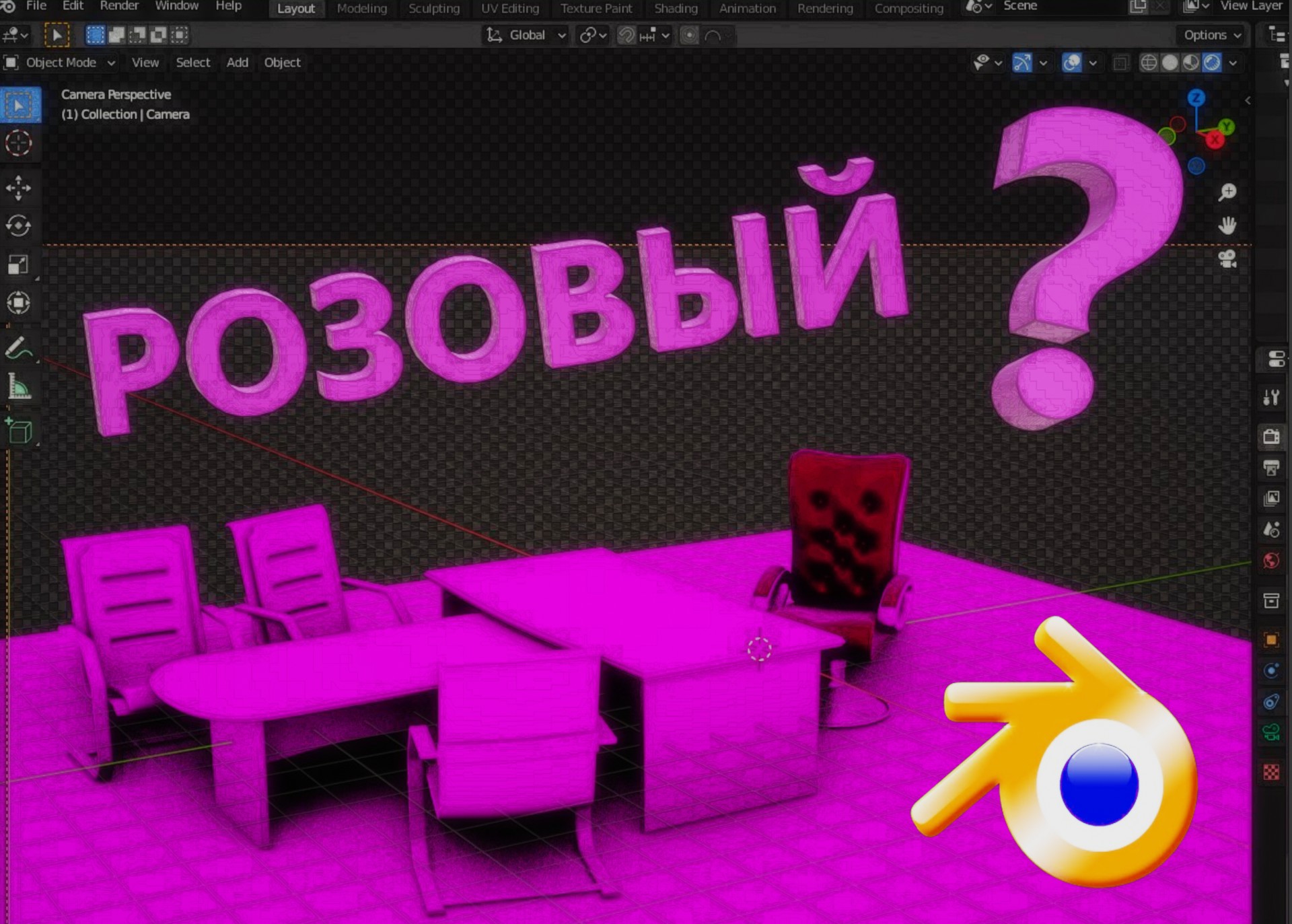Switch to the Sculpting workspace tab
This screenshot has width=1292, height=924.
pyautogui.click(x=434, y=9)
